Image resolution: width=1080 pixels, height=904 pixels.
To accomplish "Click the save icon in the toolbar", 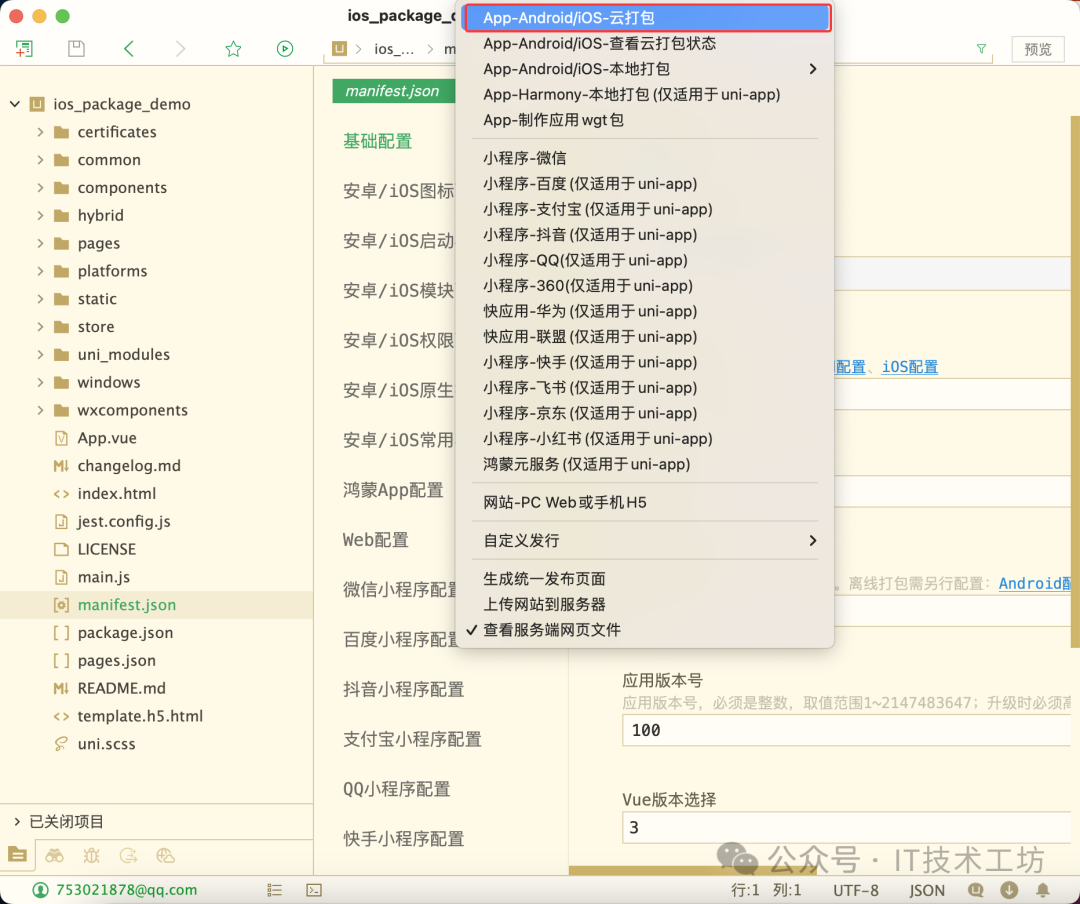I will coord(76,47).
